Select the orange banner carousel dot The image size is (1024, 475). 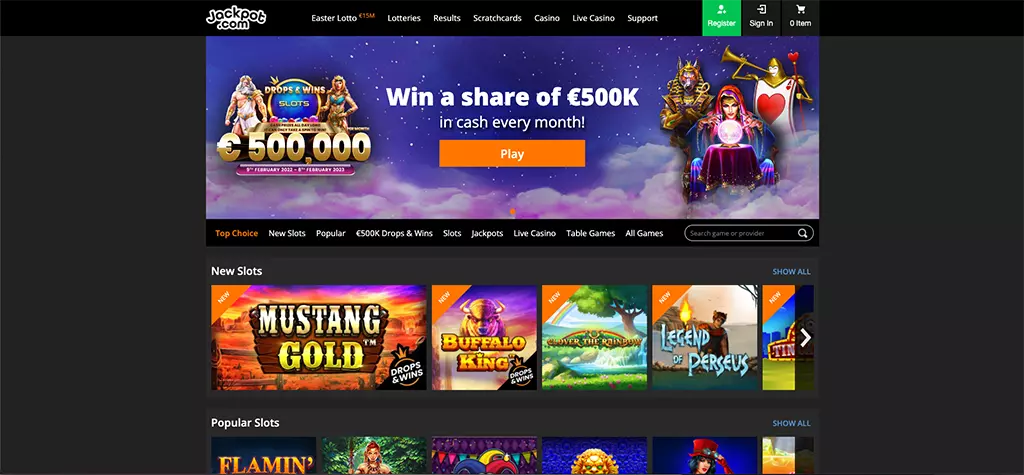coord(512,211)
